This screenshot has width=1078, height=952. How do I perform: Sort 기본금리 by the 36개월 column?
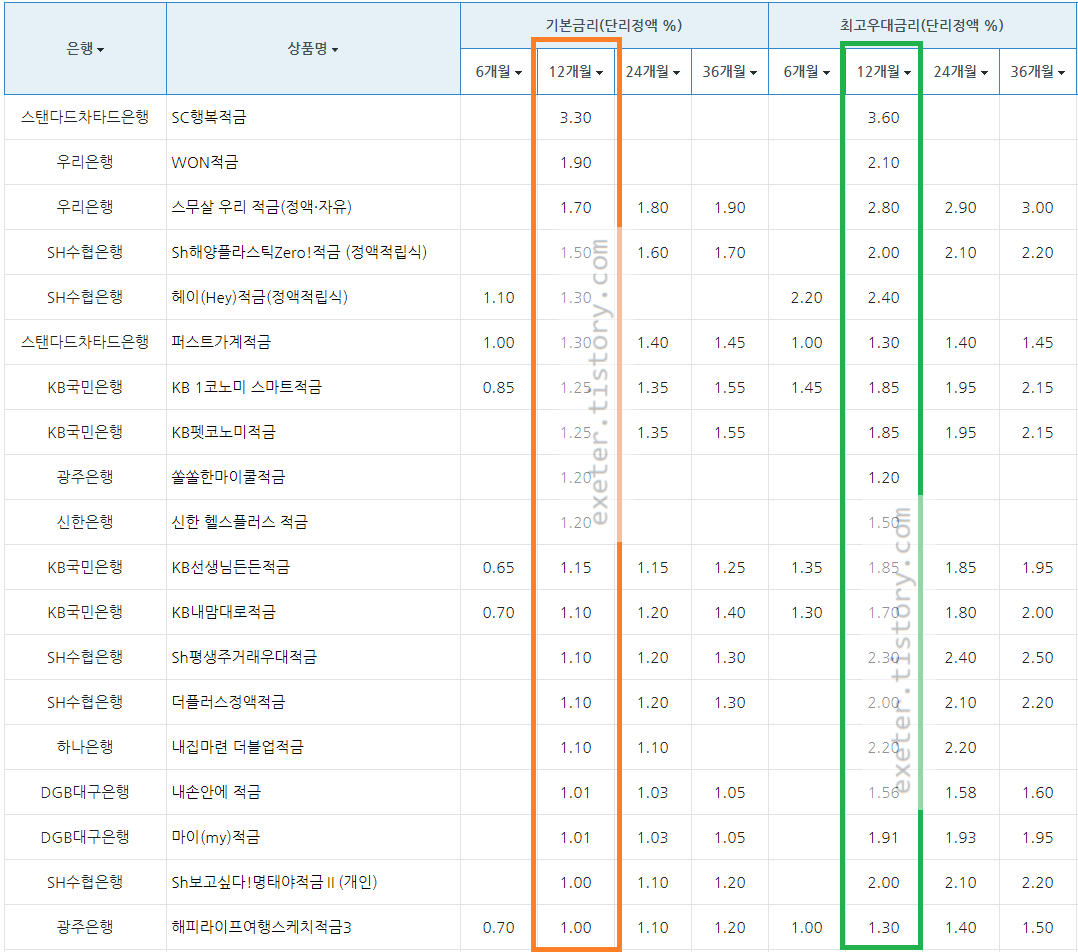point(729,71)
